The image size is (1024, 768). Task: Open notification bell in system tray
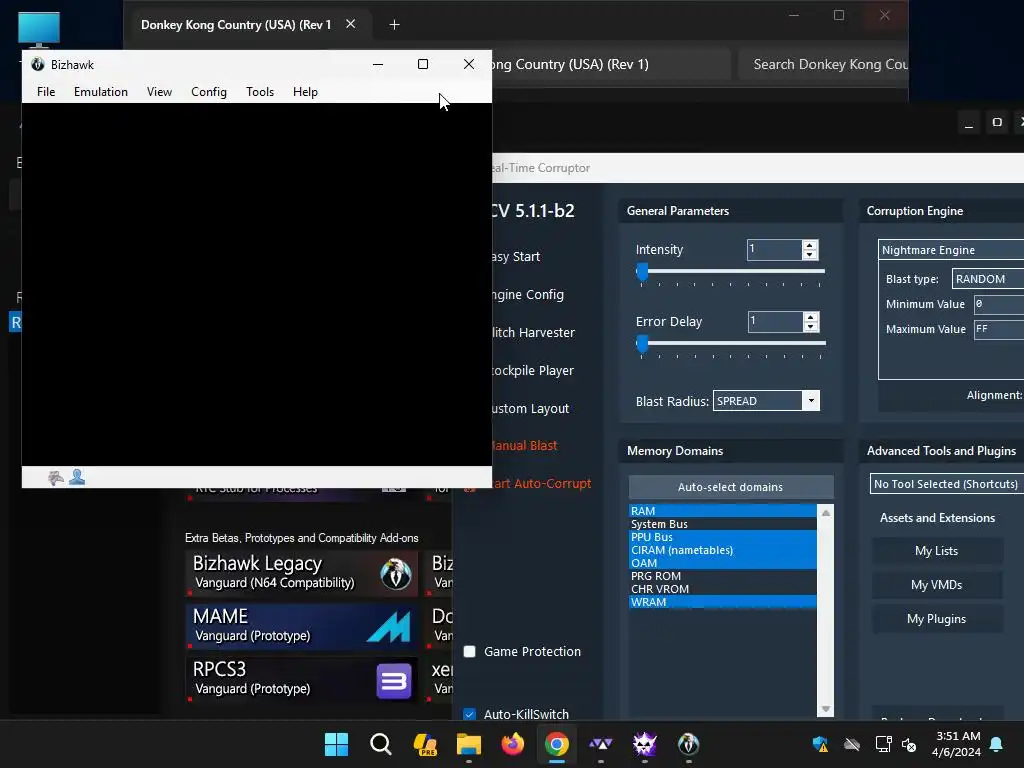[997, 744]
